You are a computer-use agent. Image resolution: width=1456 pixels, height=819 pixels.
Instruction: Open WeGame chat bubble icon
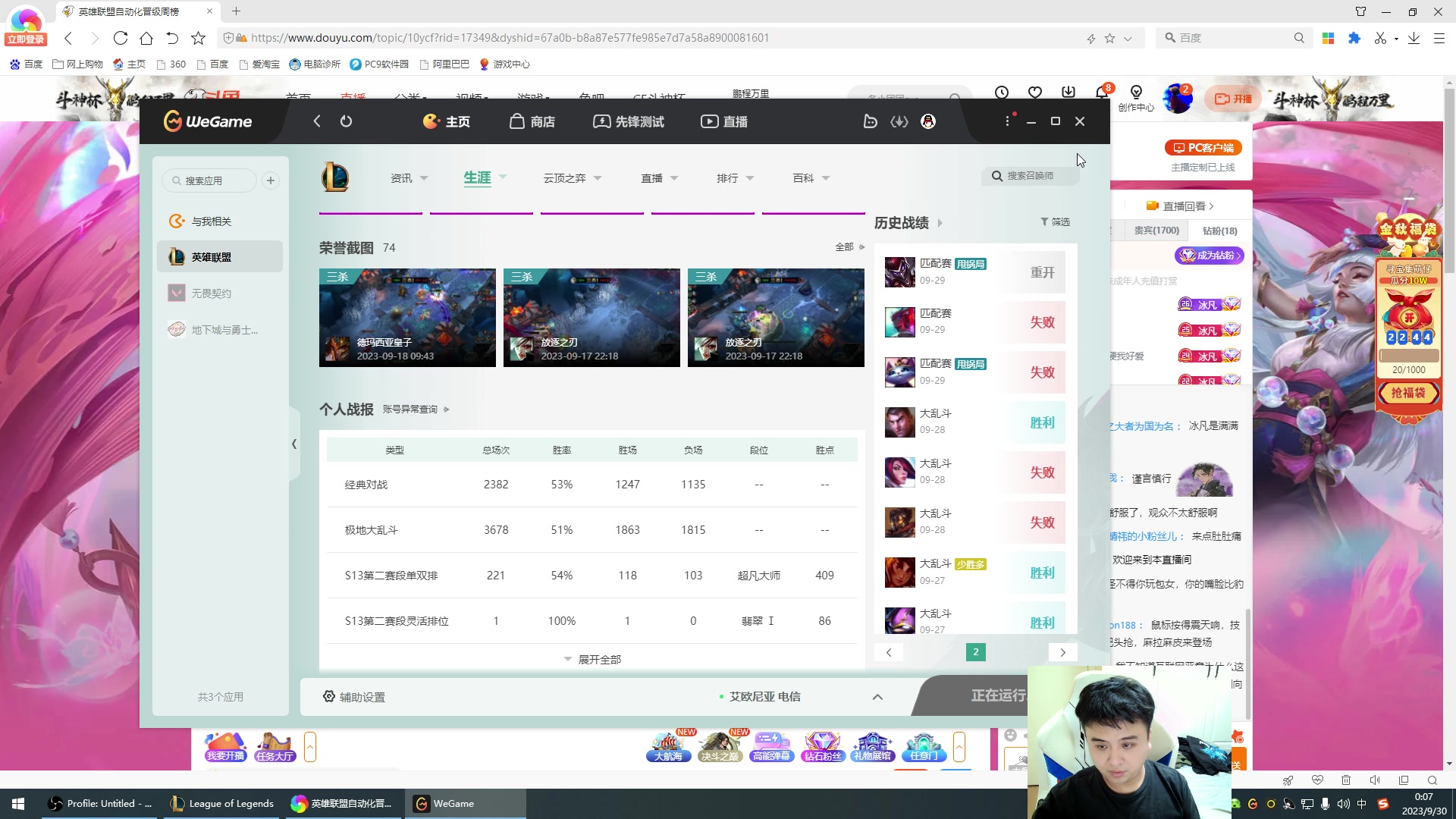click(x=871, y=121)
